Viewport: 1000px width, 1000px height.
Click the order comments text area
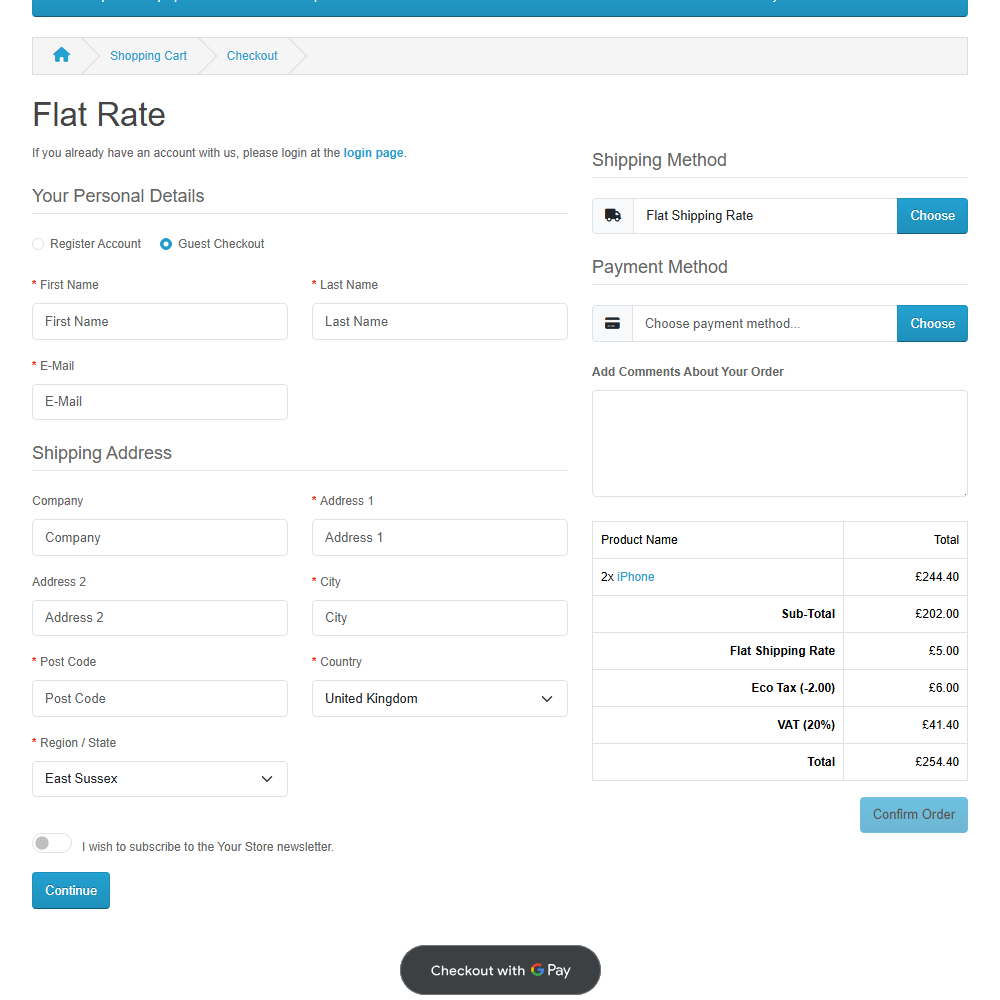[x=779, y=443]
